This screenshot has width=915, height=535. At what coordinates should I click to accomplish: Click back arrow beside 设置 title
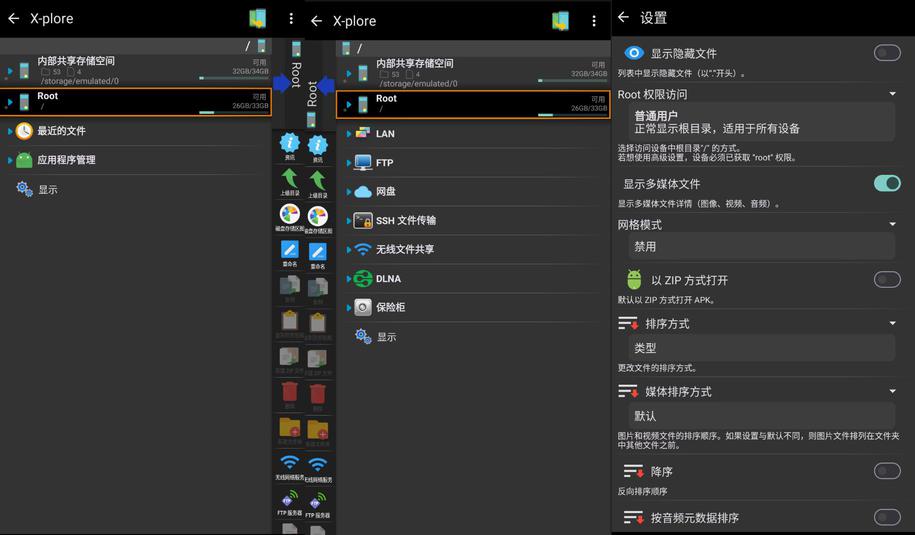point(624,18)
